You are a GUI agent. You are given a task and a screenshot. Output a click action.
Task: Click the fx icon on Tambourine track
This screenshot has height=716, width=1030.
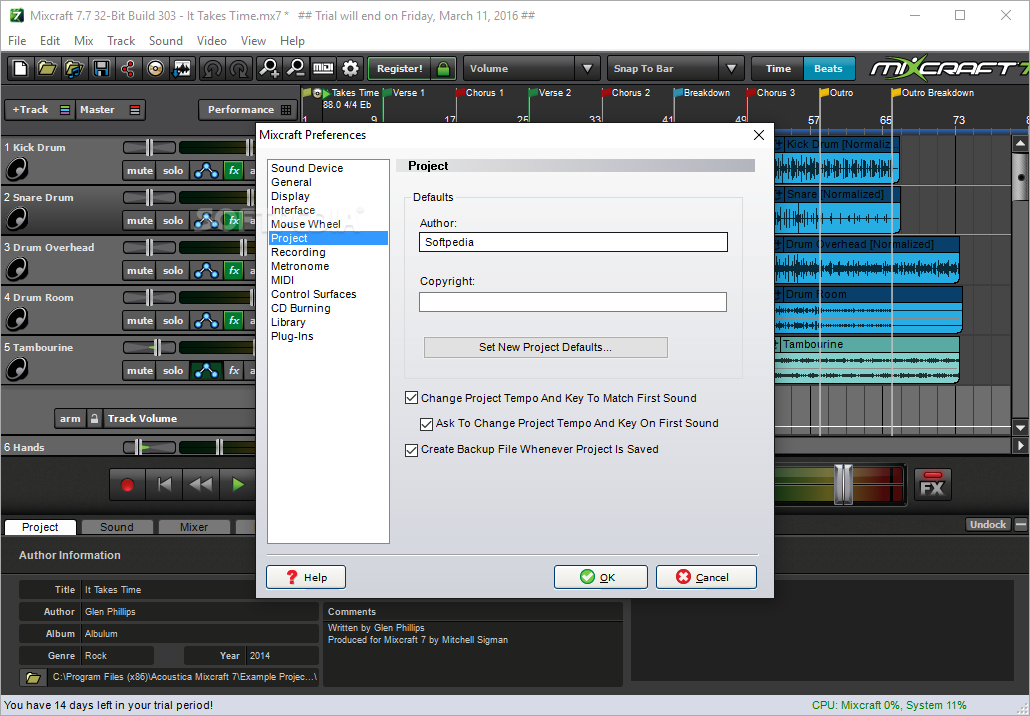tap(234, 370)
